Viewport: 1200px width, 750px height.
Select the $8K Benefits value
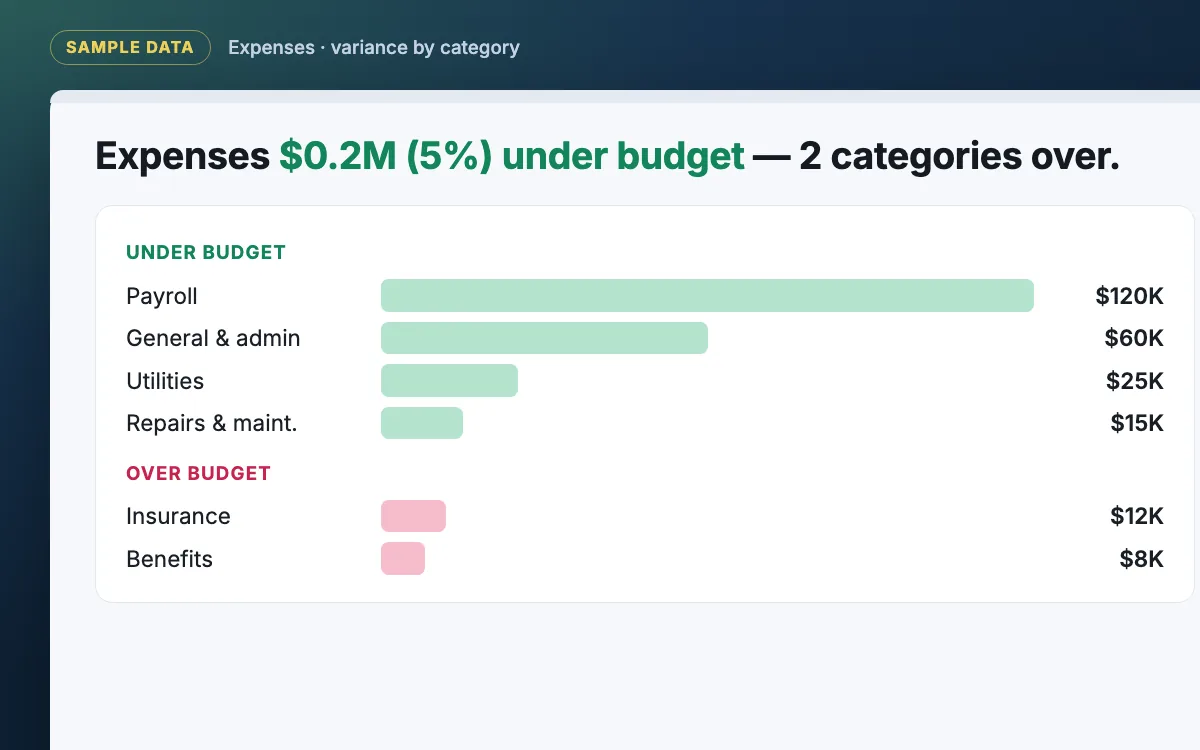click(x=1142, y=559)
